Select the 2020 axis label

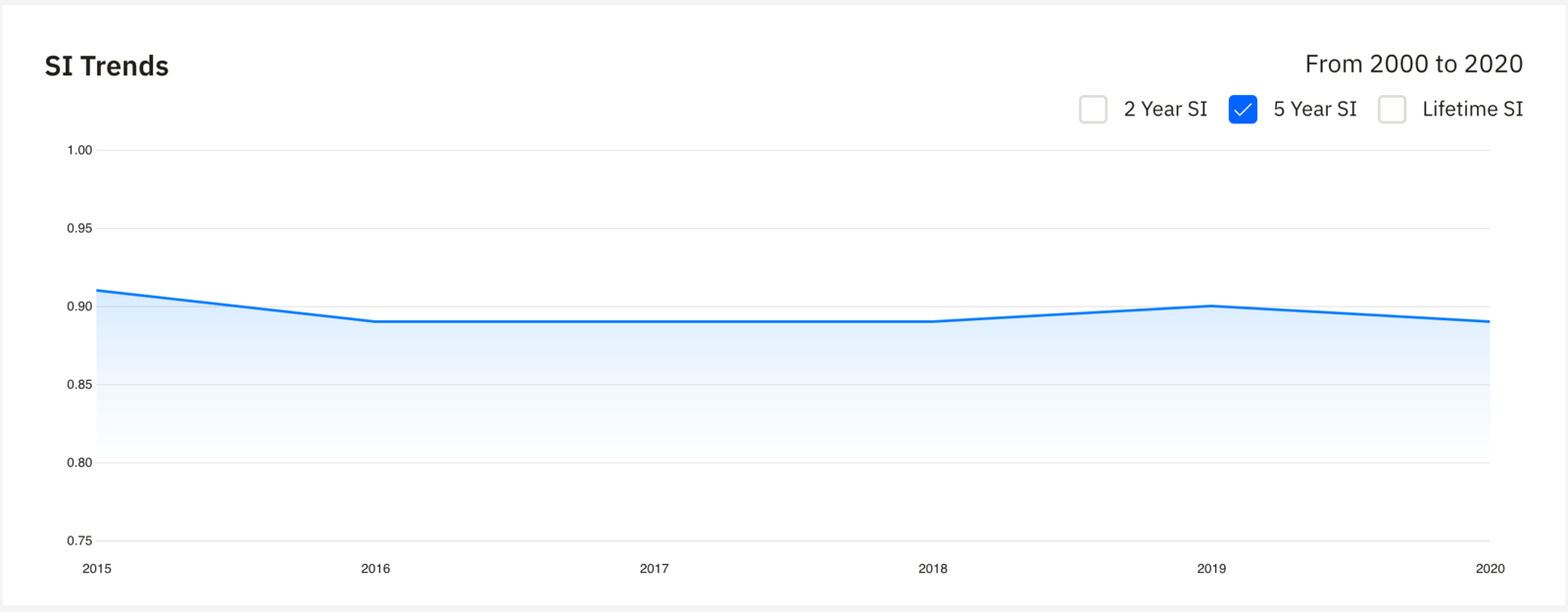click(x=1491, y=568)
